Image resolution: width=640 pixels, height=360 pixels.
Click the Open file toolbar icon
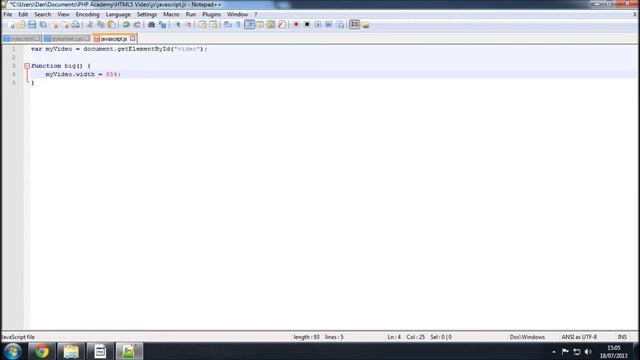click(21, 25)
